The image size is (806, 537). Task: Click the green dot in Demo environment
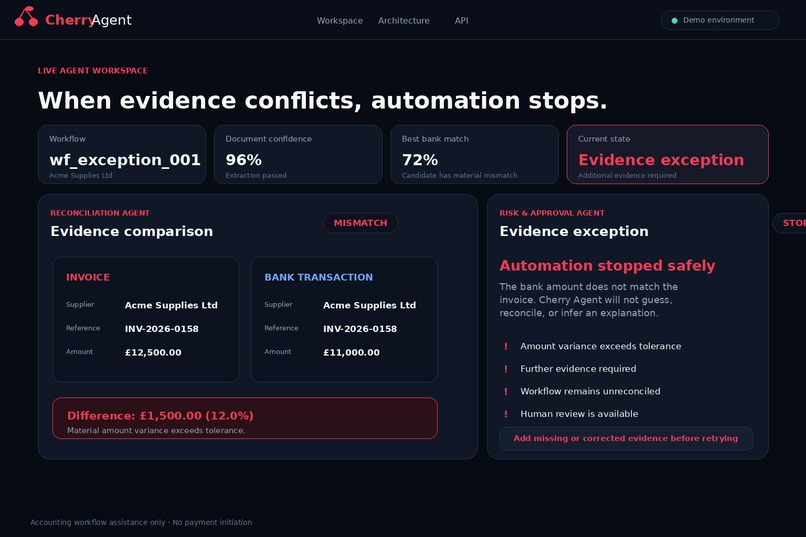pos(674,21)
